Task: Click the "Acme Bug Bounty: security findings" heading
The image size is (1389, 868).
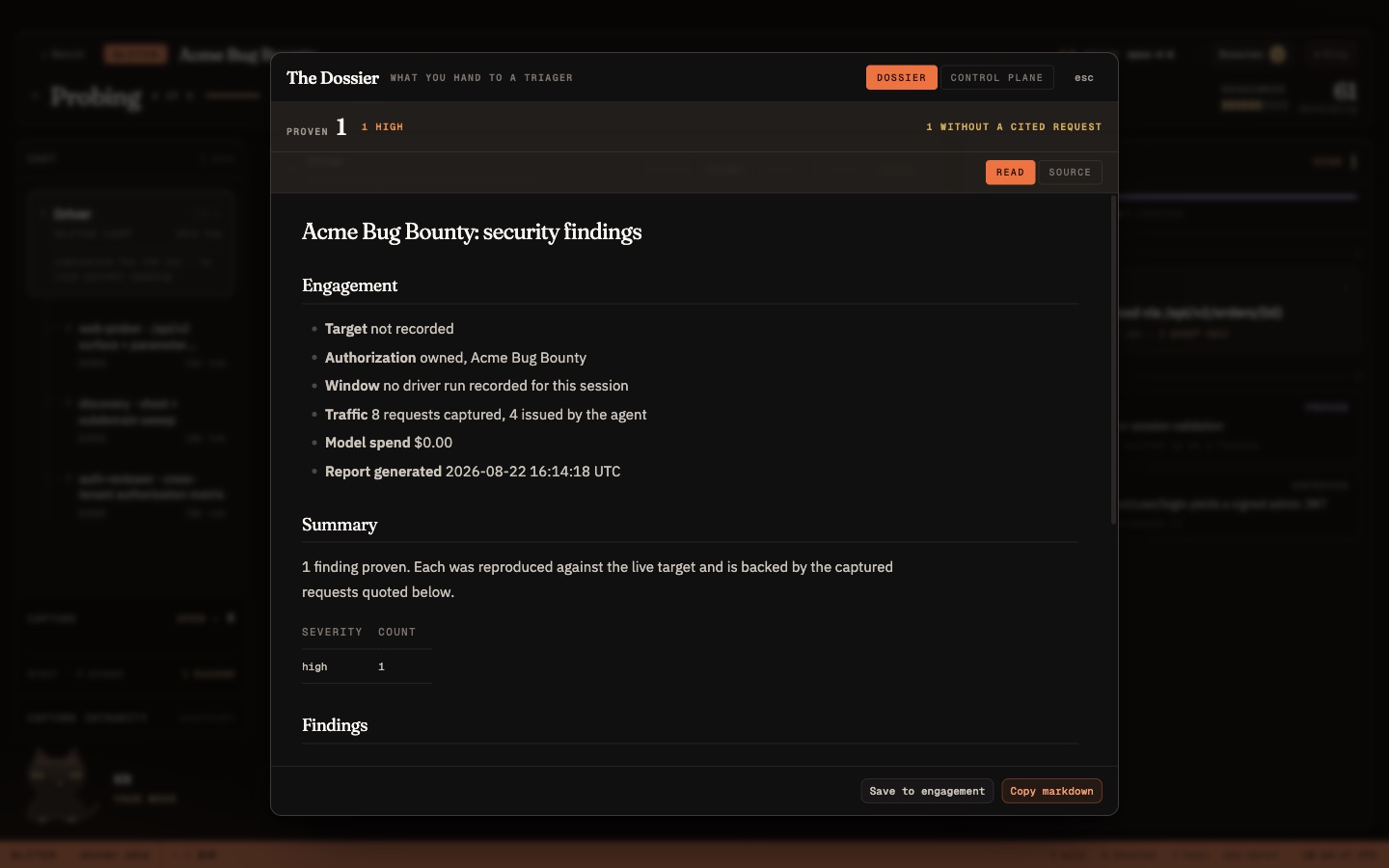Action: point(472,231)
